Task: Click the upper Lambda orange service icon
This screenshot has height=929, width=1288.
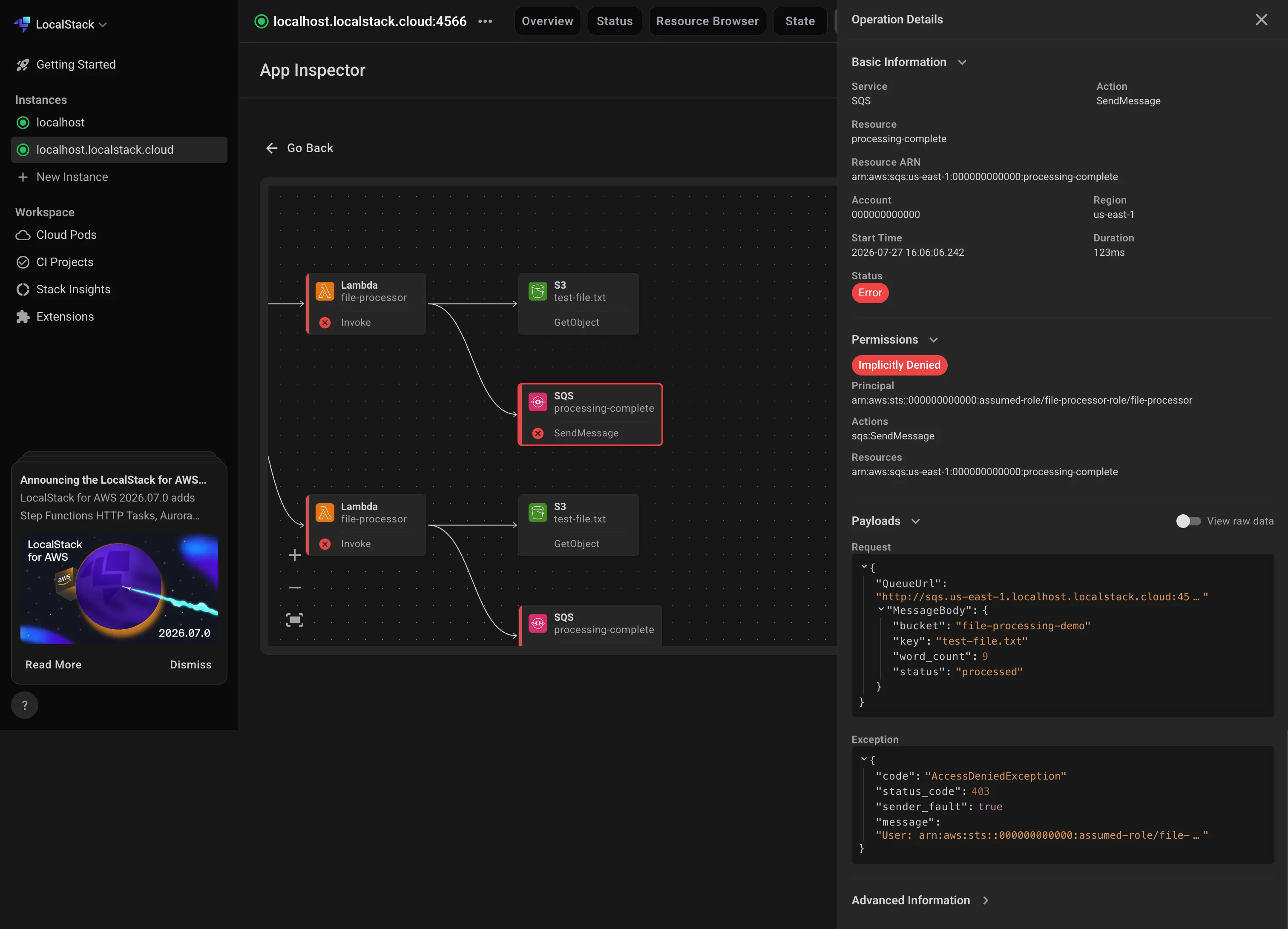Action: (x=325, y=291)
